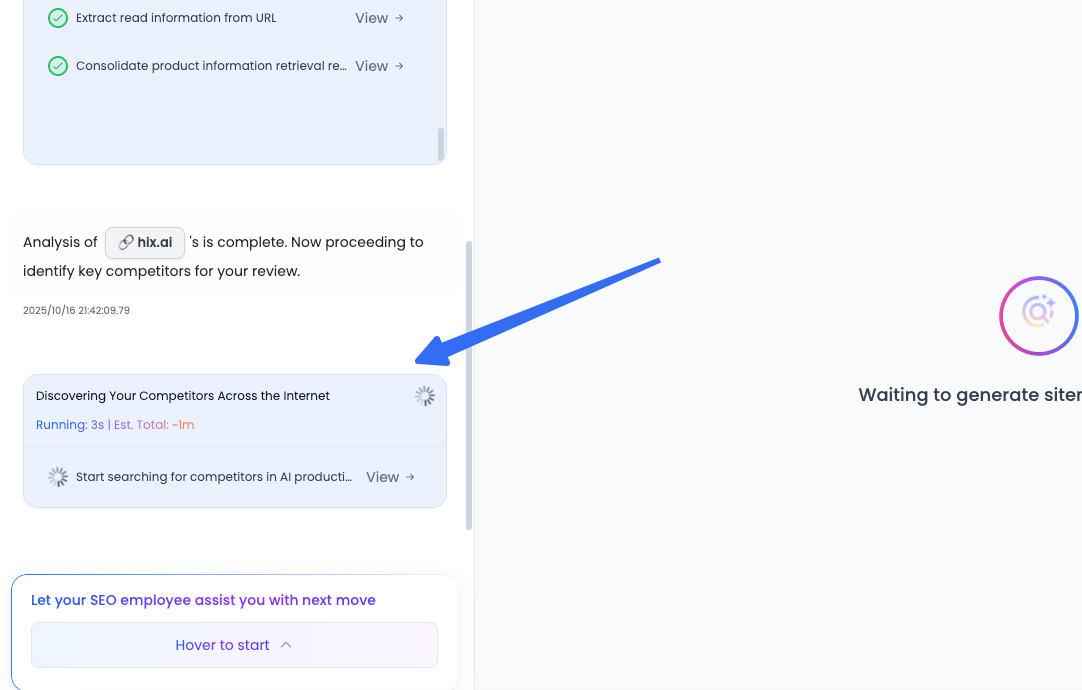Click the link icon in hix.ai chip
This screenshot has height=690, width=1082.
(x=126, y=242)
